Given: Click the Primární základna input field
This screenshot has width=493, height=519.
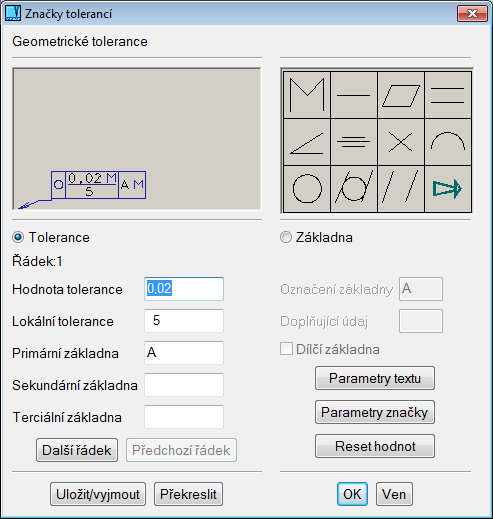Looking at the screenshot, I should click(x=184, y=353).
